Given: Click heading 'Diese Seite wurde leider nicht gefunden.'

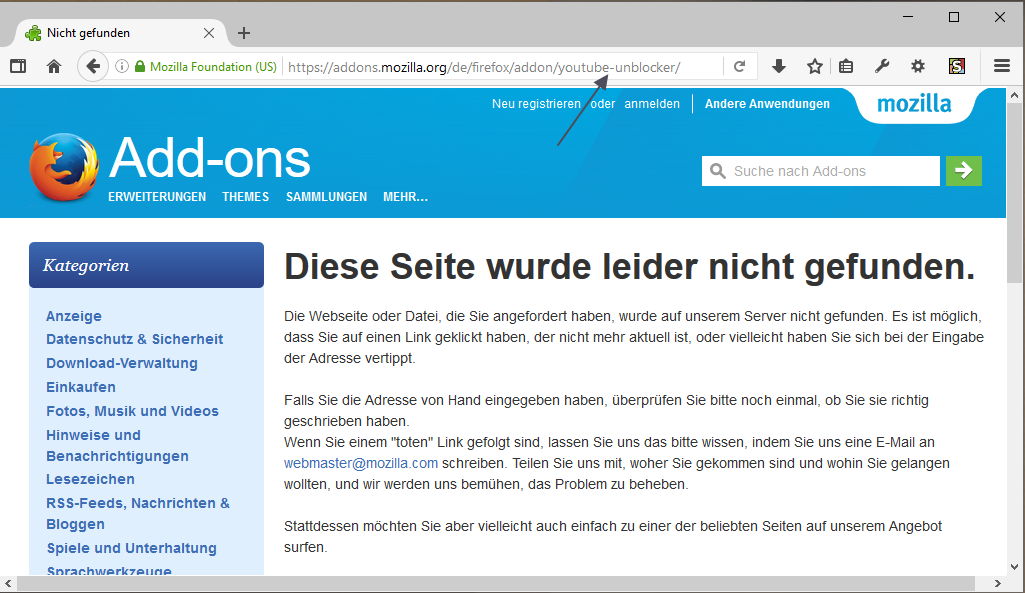Looking at the screenshot, I should pyautogui.click(x=630, y=266).
